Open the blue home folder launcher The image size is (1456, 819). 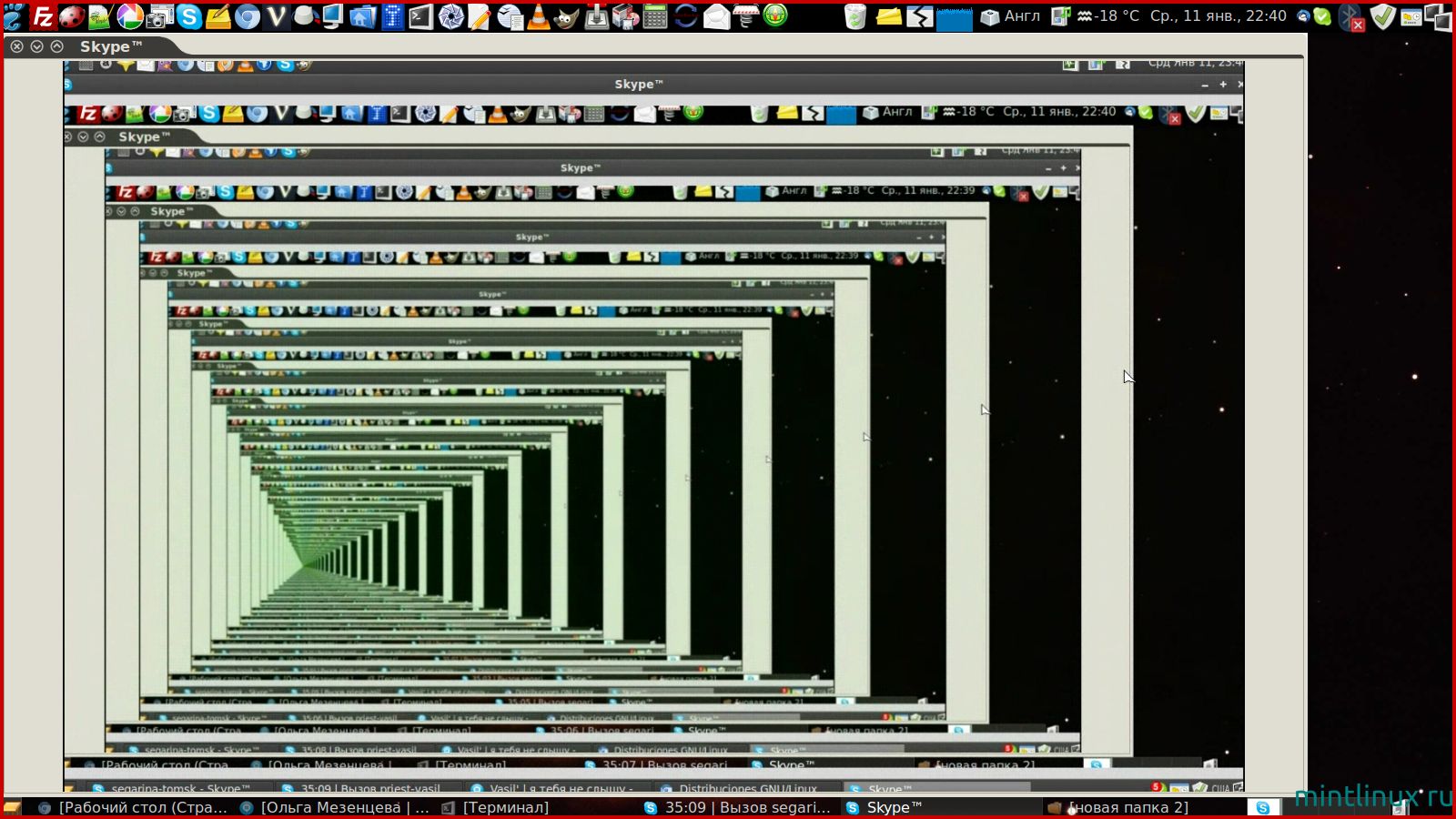[363, 16]
